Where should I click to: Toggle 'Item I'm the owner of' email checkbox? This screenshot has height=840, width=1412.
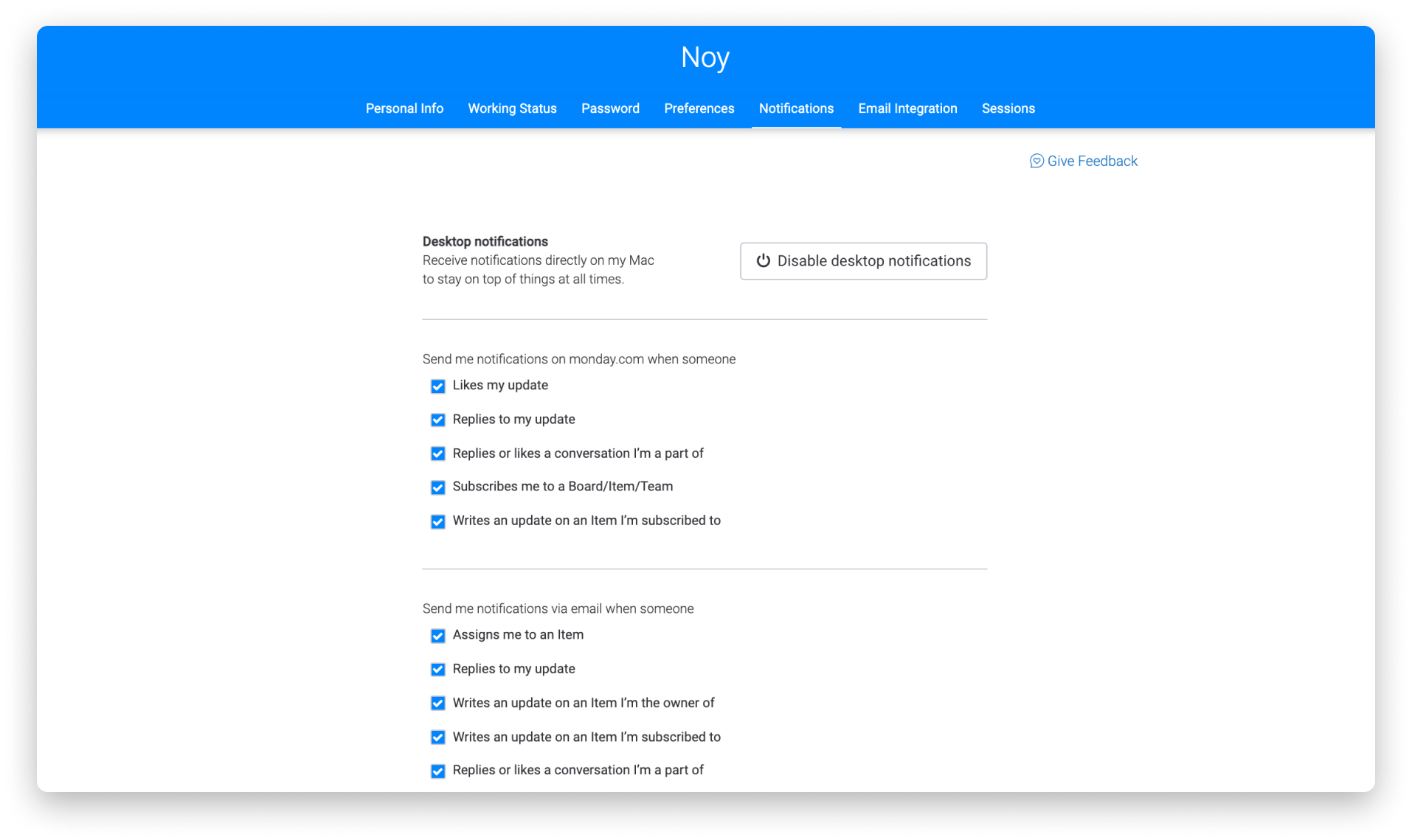pyautogui.click(x=437, y=704)
